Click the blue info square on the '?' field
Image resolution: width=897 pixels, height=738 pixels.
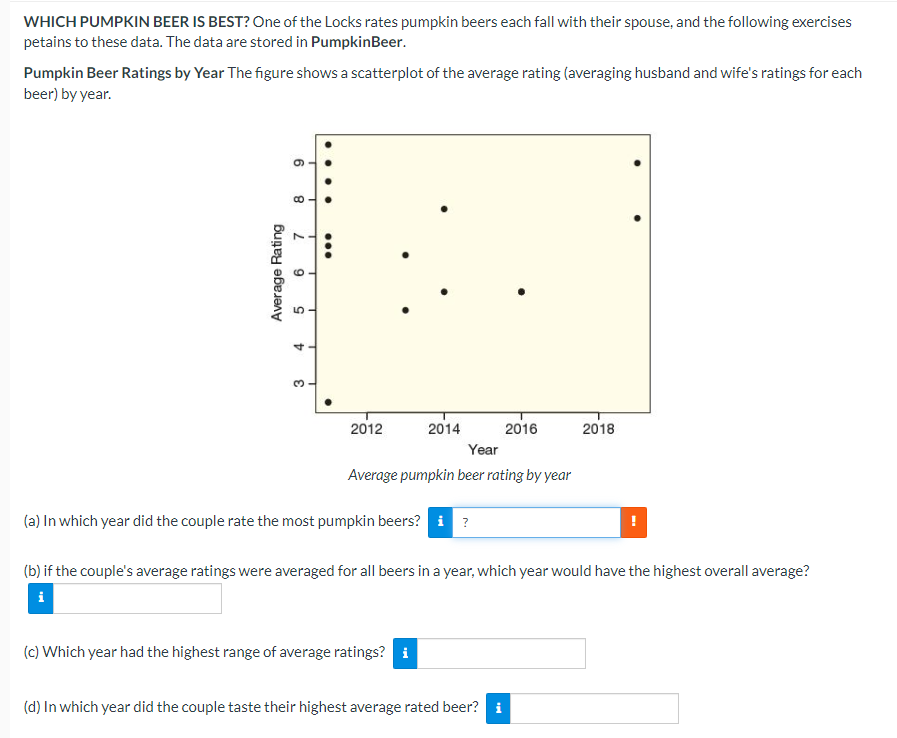[440, 521]
